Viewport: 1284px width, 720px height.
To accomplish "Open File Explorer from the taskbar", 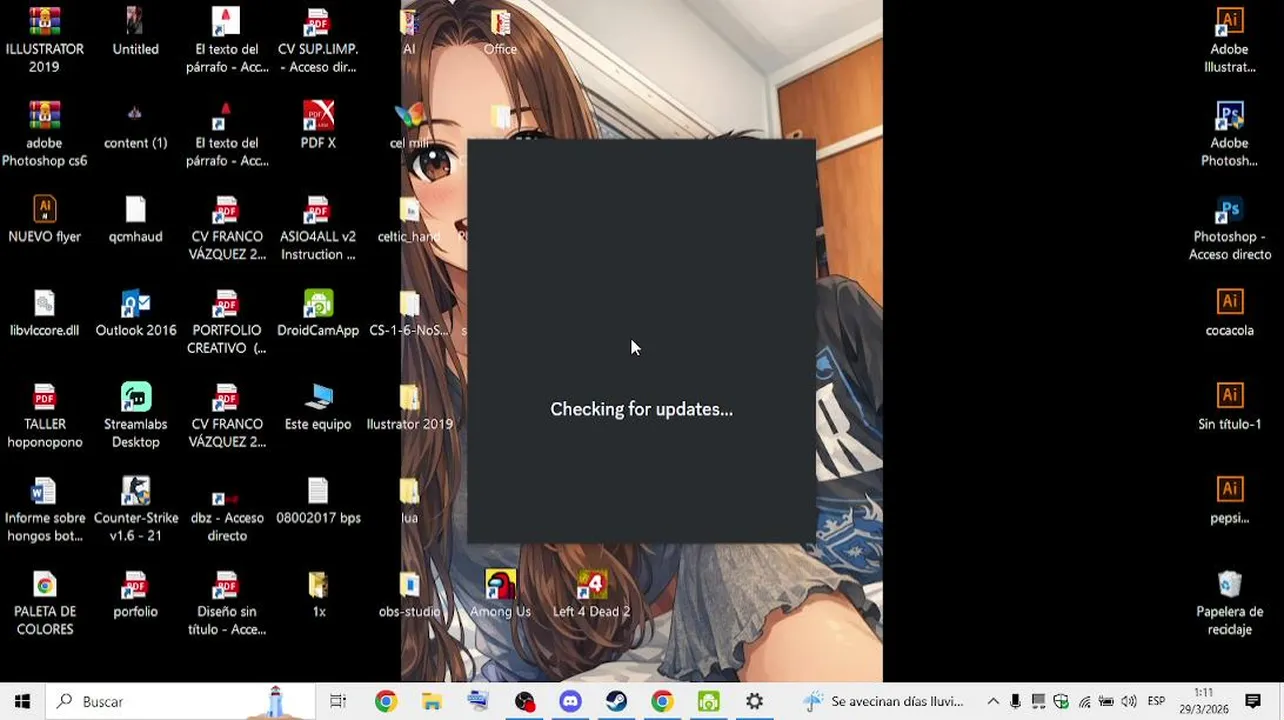I will click(x=431, y=702).
